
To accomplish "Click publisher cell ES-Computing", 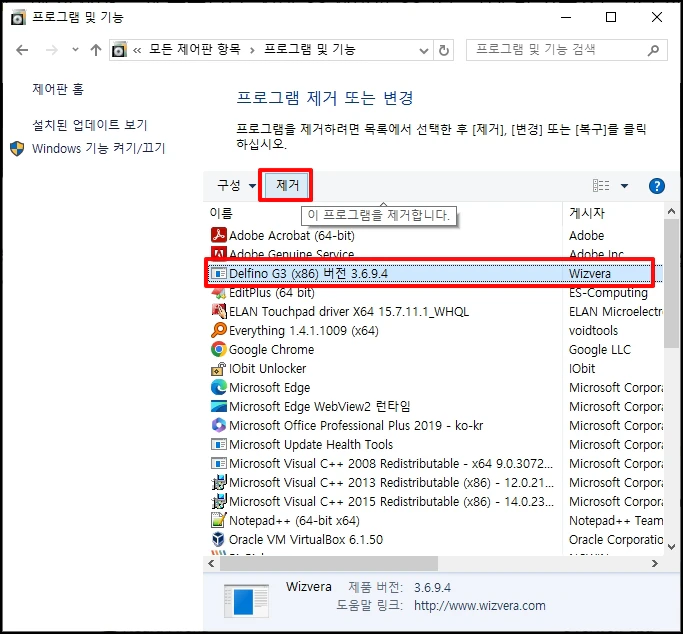I will (x=608, y=293).
